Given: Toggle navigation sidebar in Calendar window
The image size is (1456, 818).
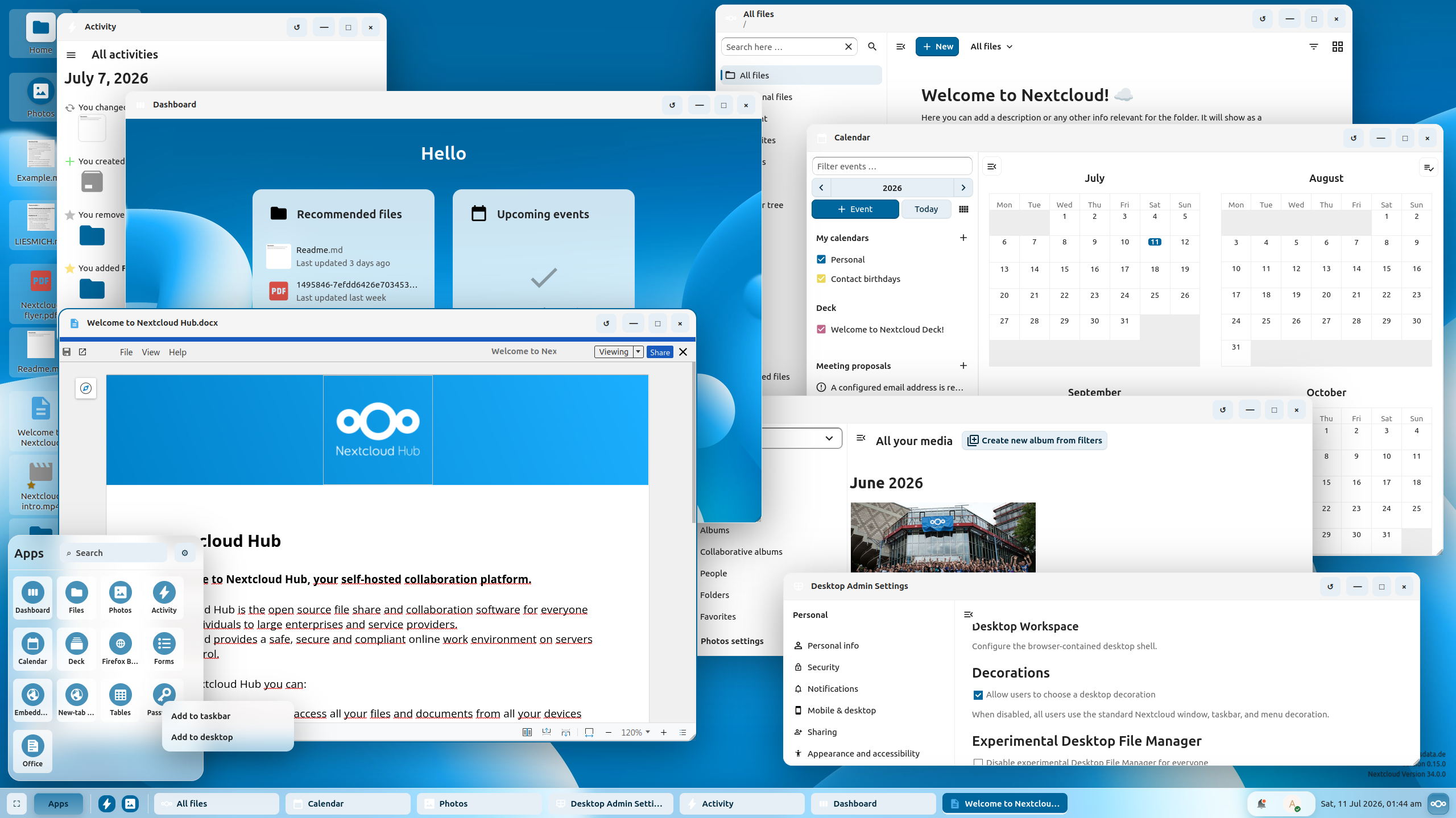Looking at the screenshot, I should (992, 166).
